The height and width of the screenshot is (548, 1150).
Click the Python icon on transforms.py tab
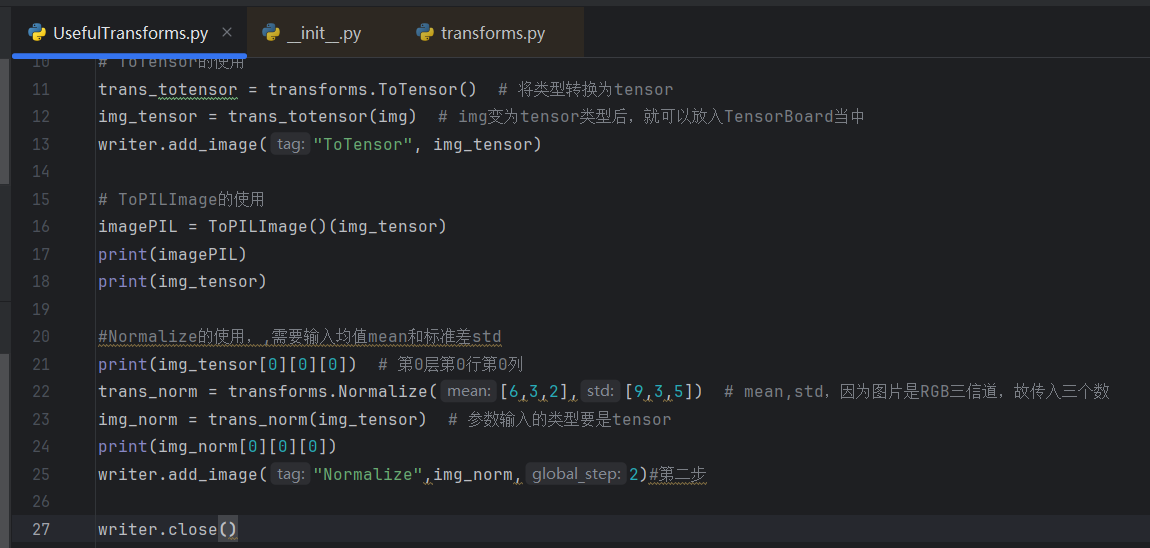coord(425,33)
